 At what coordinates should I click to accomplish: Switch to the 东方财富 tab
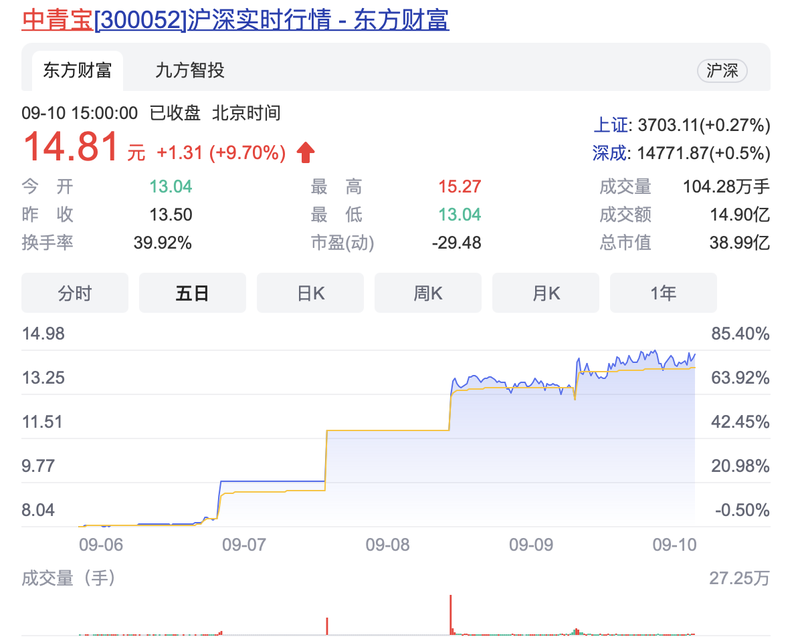[78, 70]
